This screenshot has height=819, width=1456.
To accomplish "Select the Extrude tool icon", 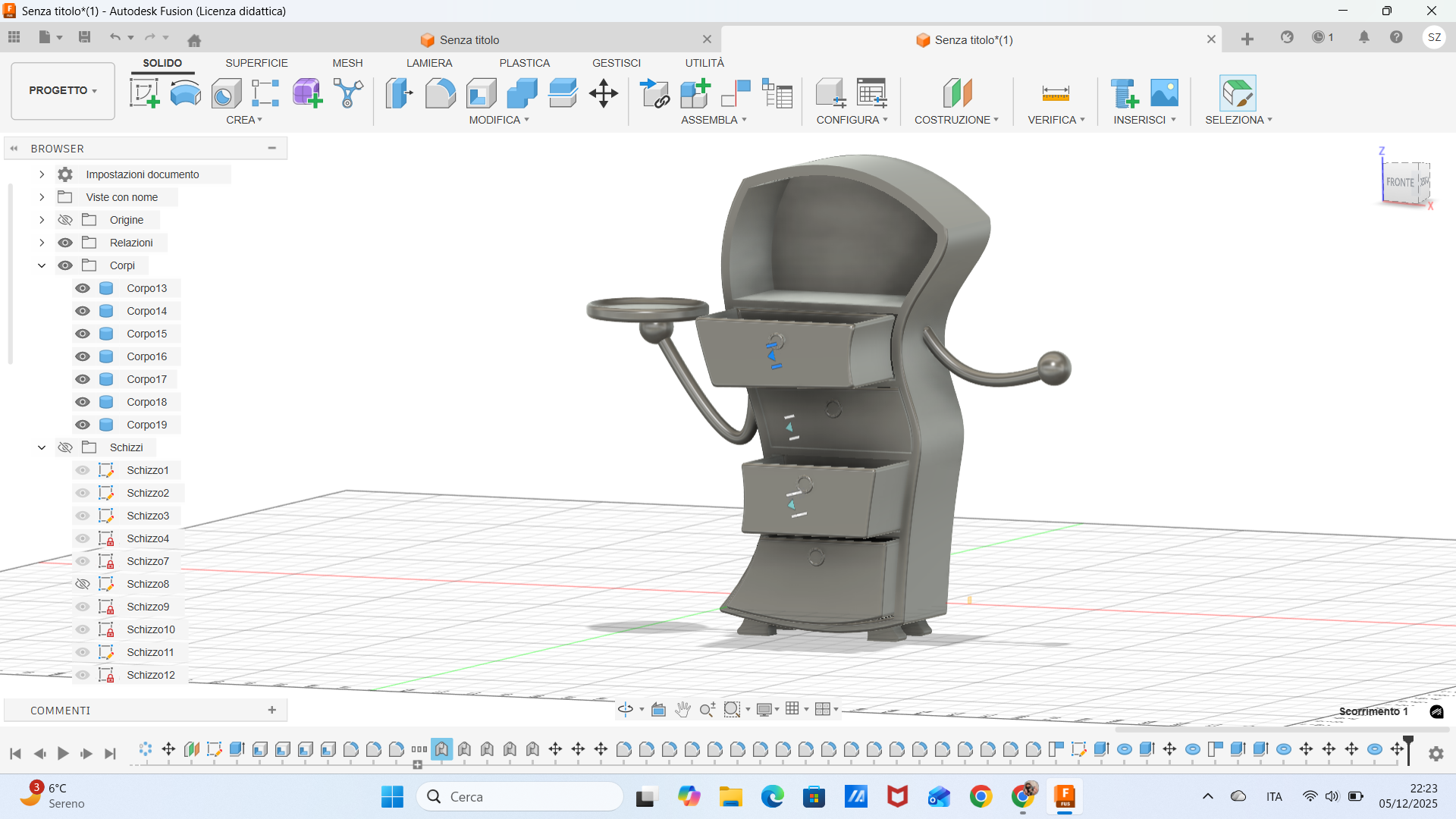I will pyautogui.click(x=186, y=93).
